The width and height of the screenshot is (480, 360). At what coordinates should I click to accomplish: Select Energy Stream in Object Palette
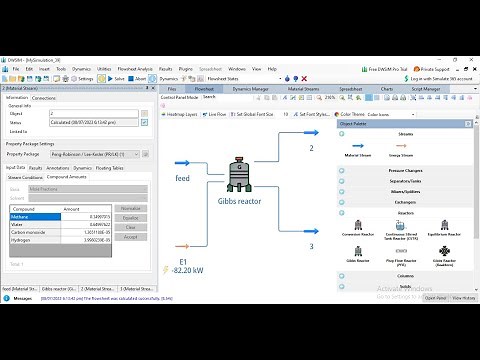point(401,149)
